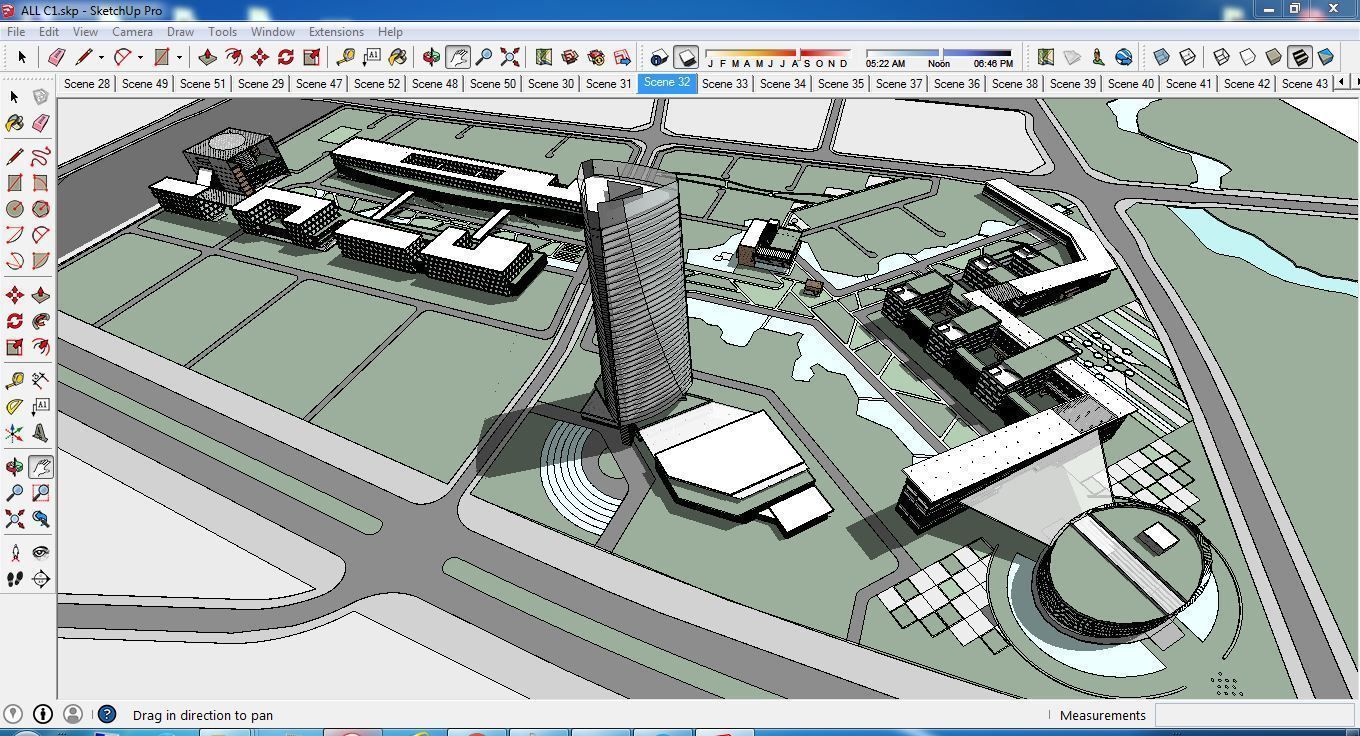Open the Arc tool dropdown arrow
The width and height of the screenshot is (1360, 736).
[140, 57]
